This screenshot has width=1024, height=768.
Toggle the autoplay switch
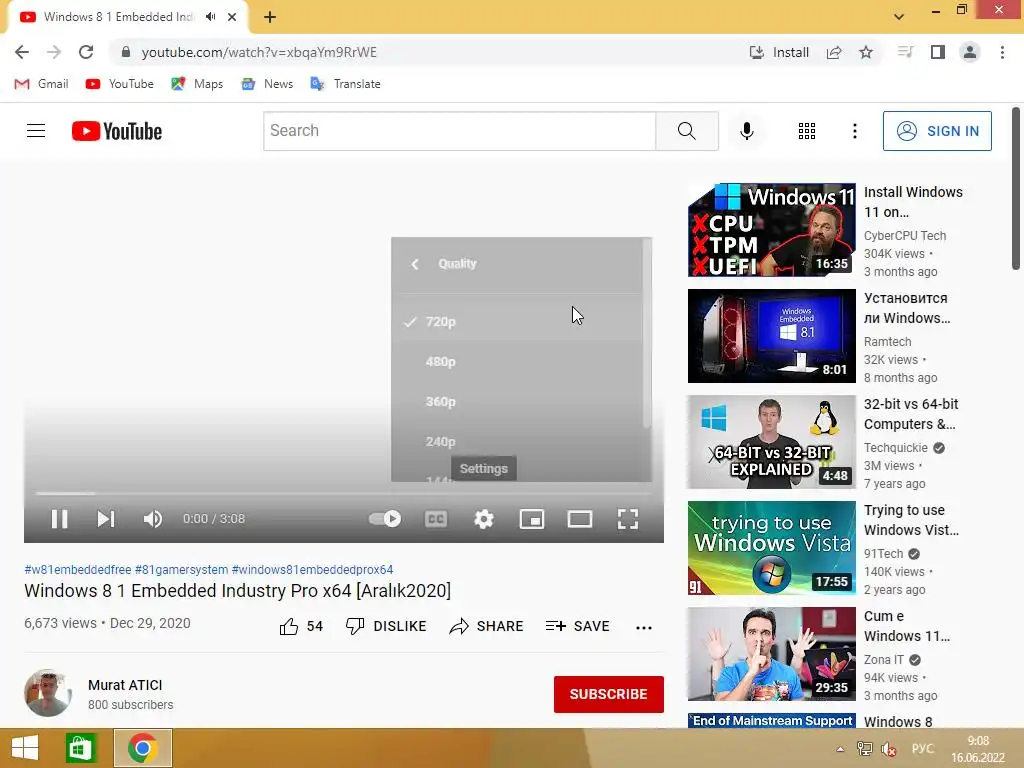point(385,519)
